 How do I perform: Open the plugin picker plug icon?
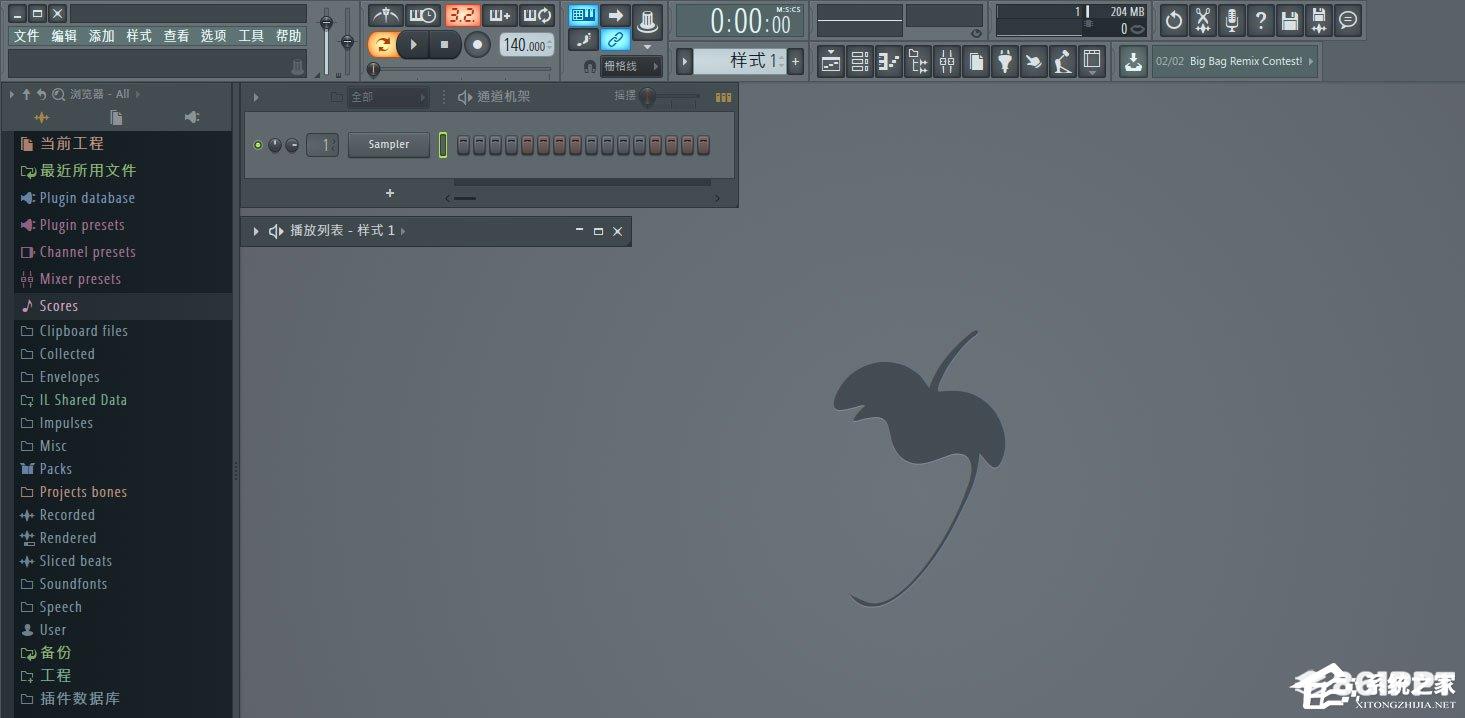[1004, 61]
